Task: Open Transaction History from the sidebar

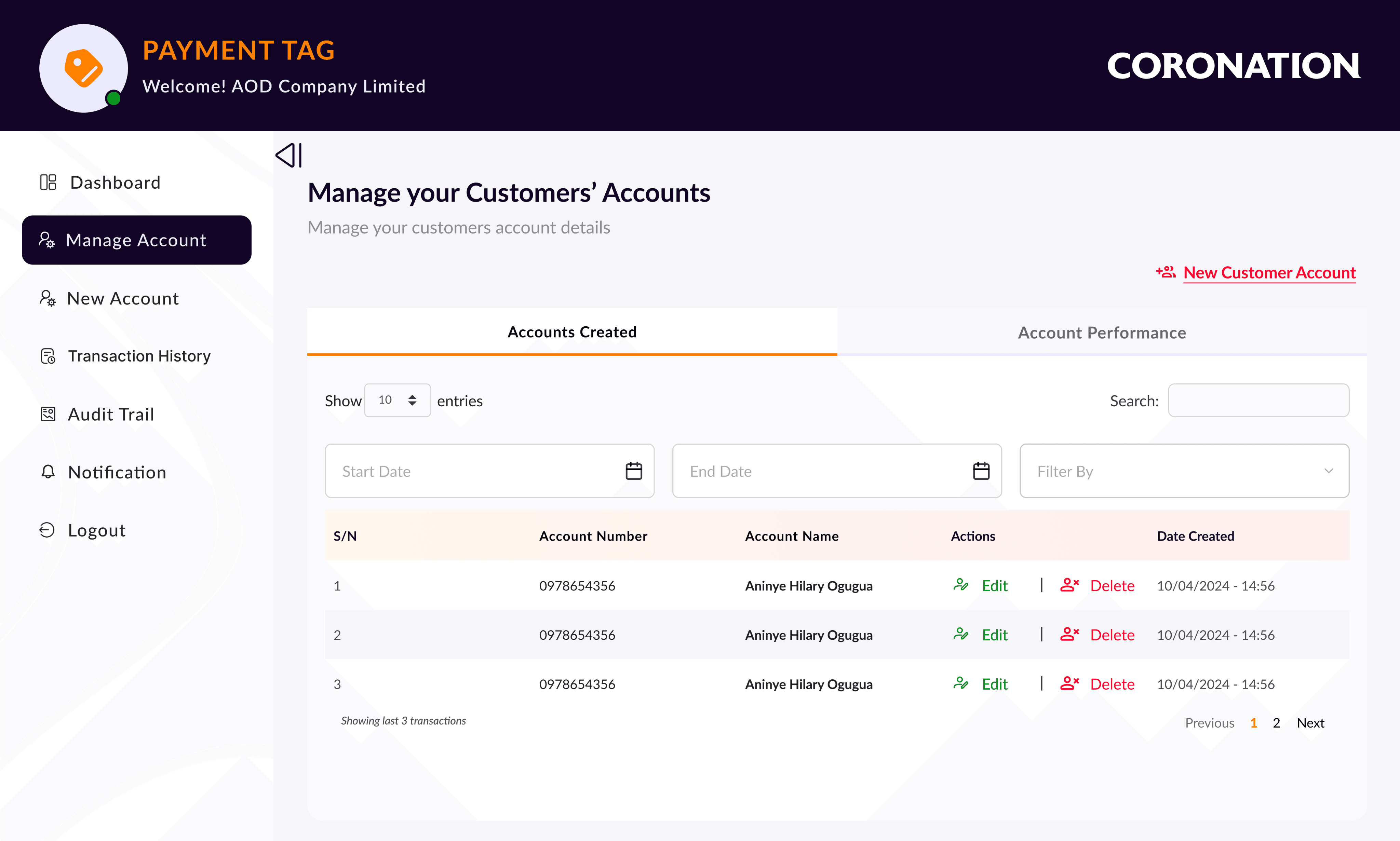Action: point(139,356)
